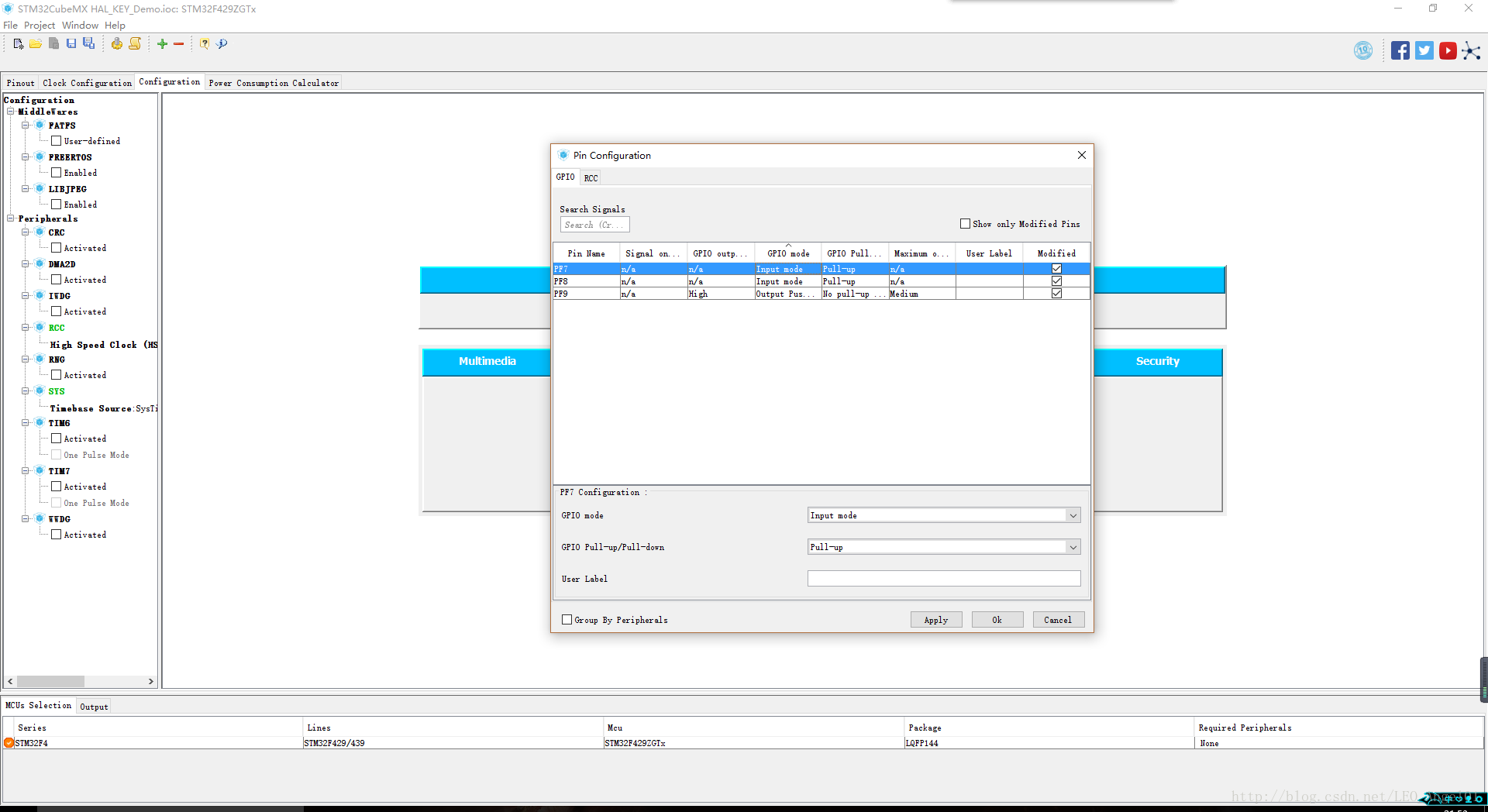The image size is (1488, 812).
Task: Switch to the RCC tab in Pin Configuration
Action: tap(591, 178)
